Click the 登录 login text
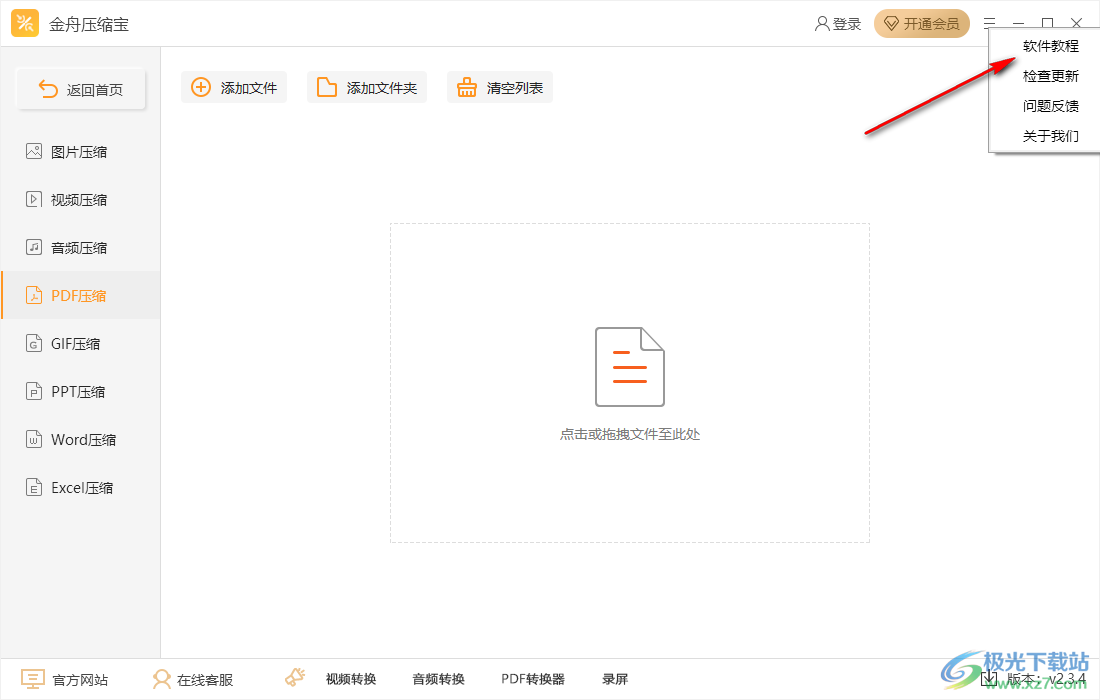 (x=847, y=25)
